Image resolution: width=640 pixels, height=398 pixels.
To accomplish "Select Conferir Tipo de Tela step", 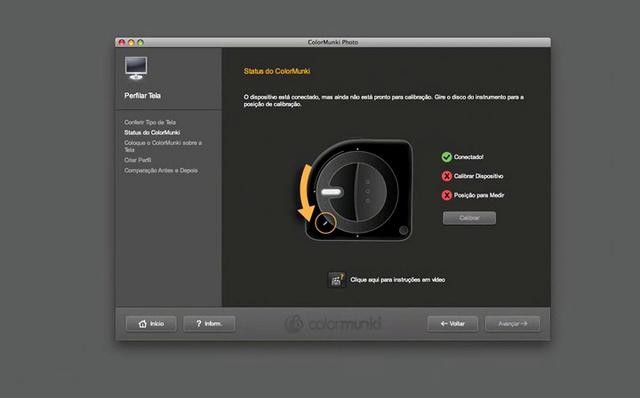I will point(150,122).
